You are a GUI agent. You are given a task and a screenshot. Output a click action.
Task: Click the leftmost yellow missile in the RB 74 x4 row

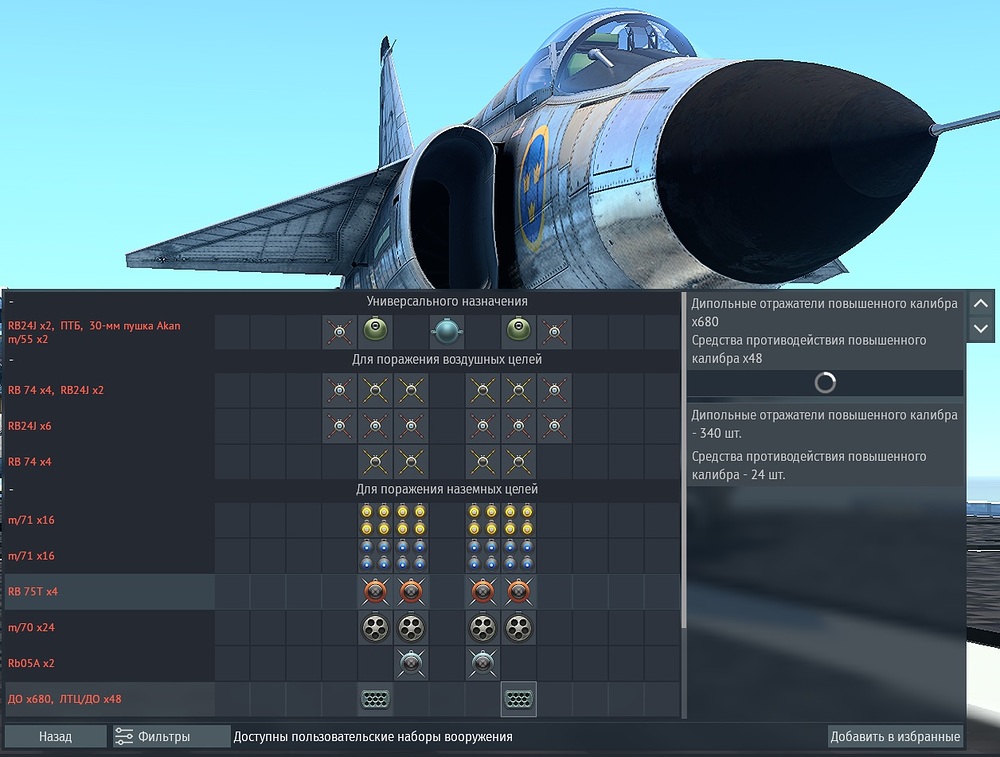(375, 462)
